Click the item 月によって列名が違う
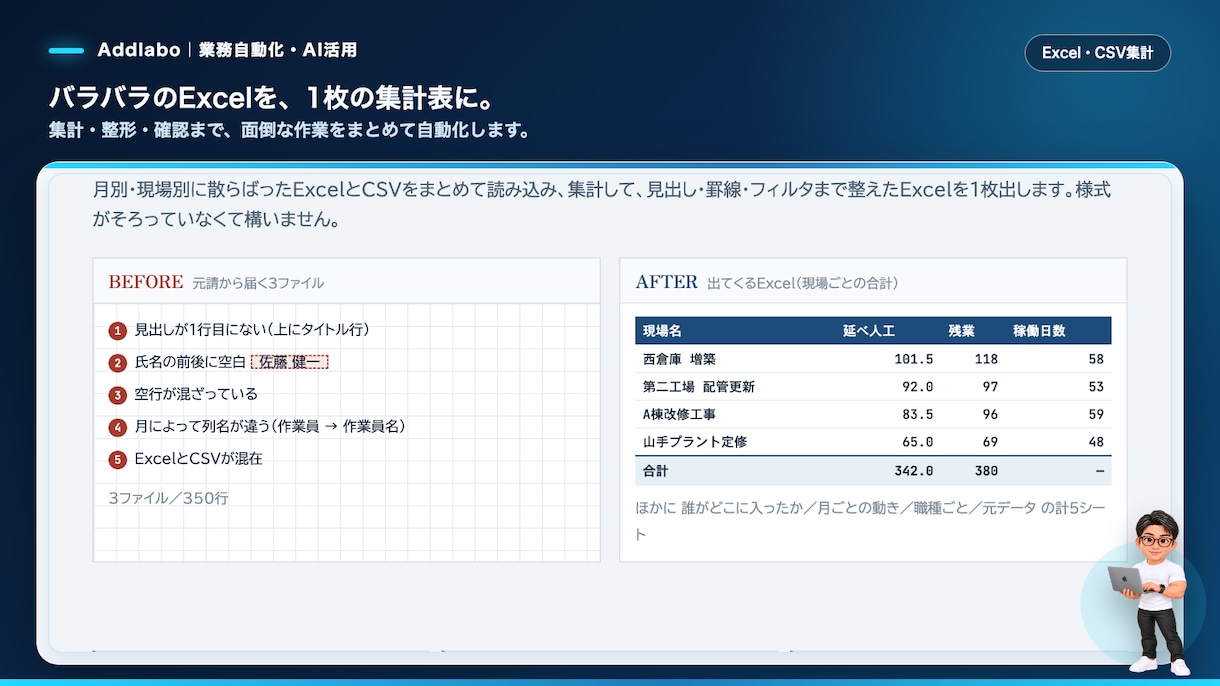1220x686 pixels. coord(269,427)
